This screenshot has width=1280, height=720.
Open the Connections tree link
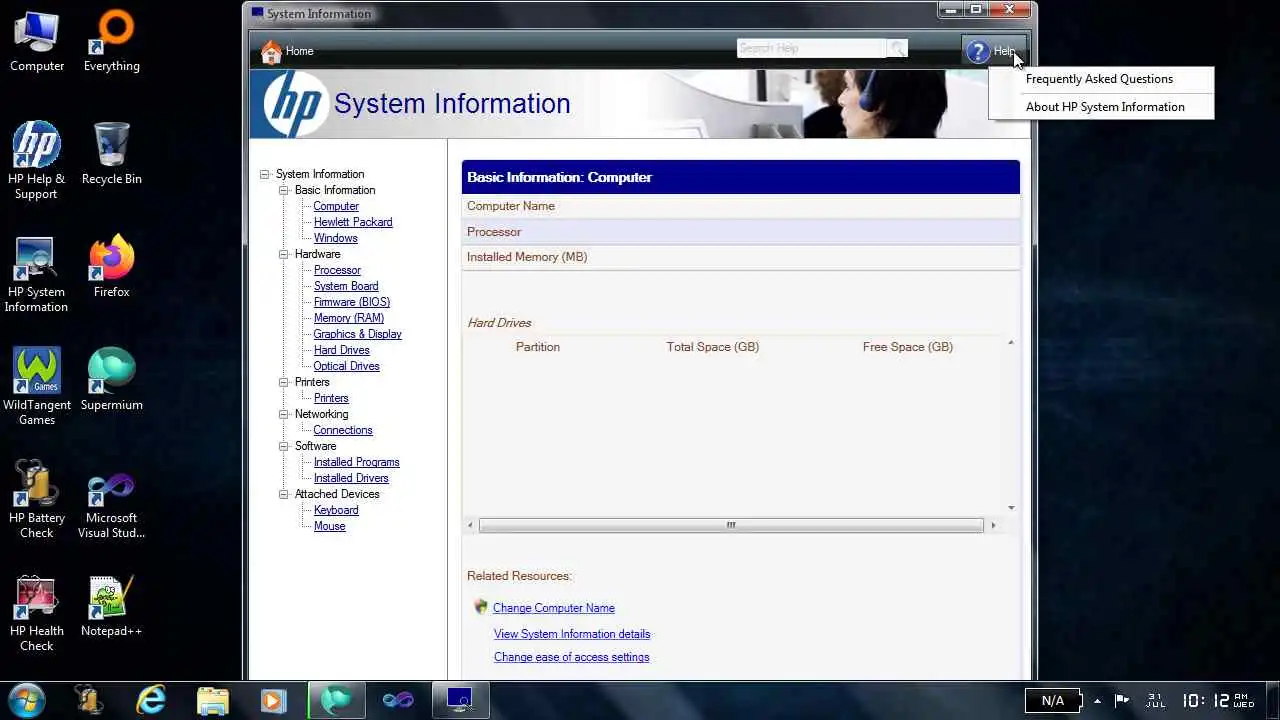point(343,430)
